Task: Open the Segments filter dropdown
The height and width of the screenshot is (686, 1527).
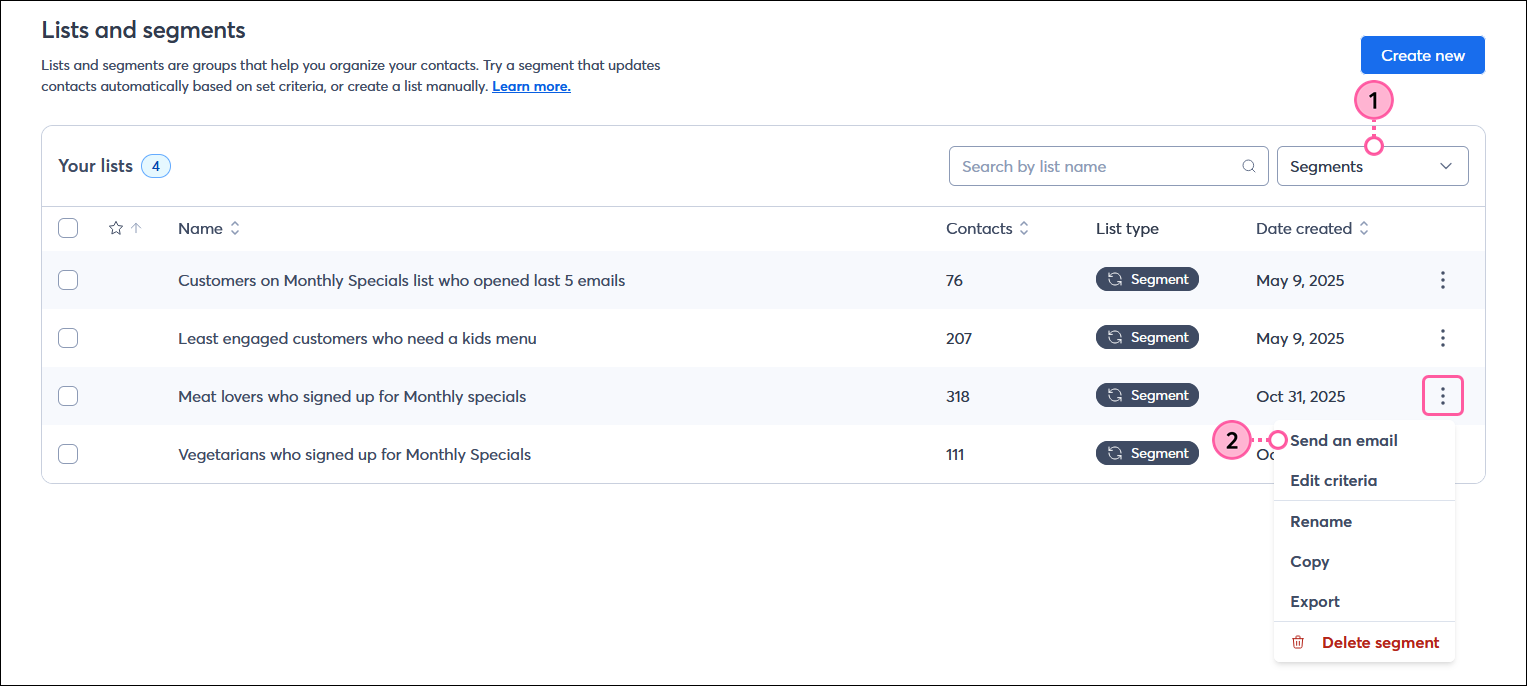Action: 1372,165
